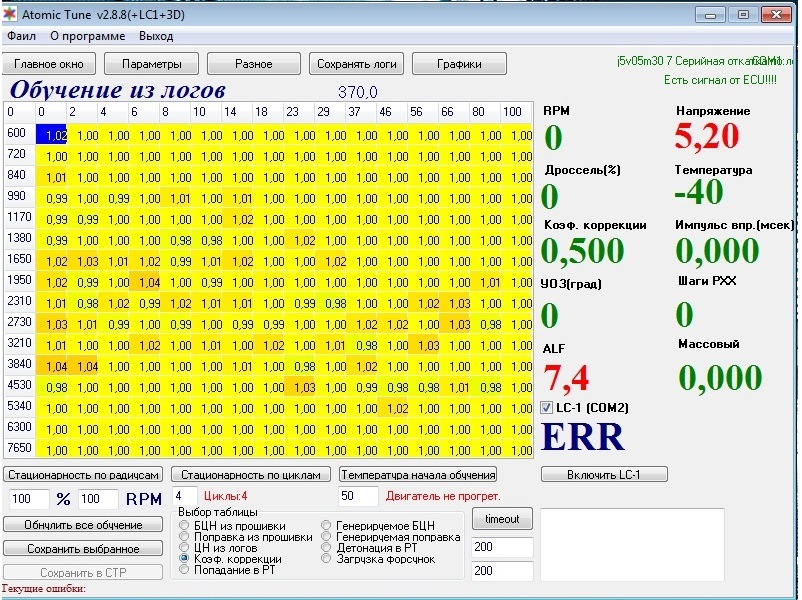
Task: Toggle the LC-1 (COM2) checkbox
Action: 547,407
